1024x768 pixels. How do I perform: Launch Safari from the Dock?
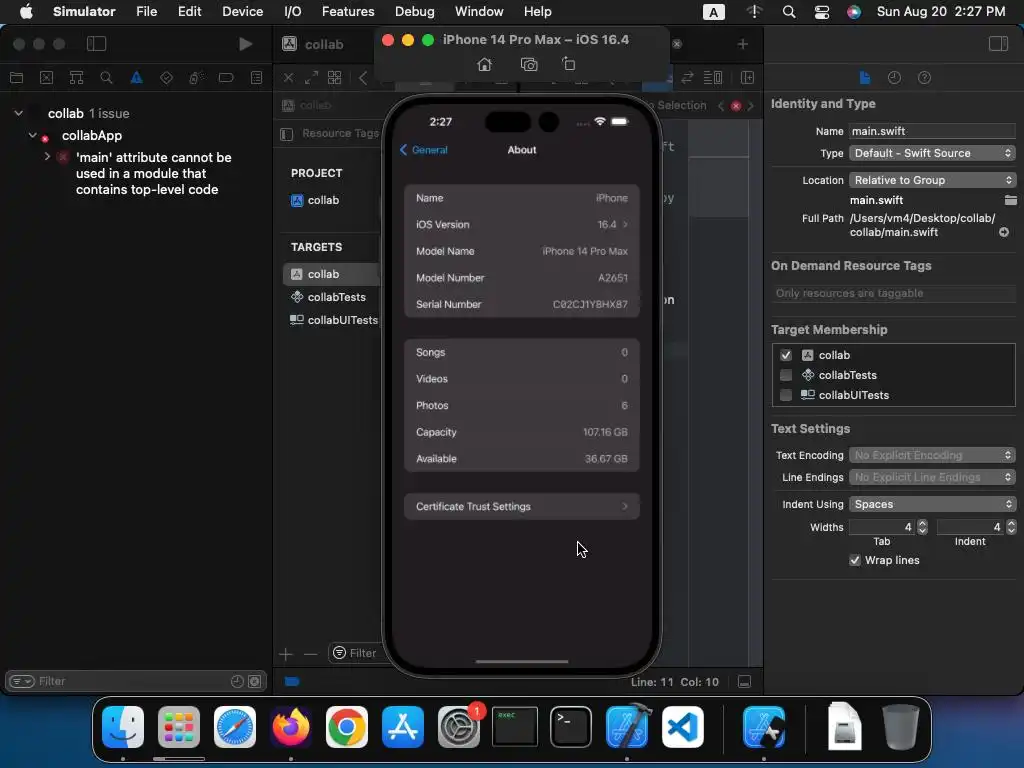tap(235, 727)
